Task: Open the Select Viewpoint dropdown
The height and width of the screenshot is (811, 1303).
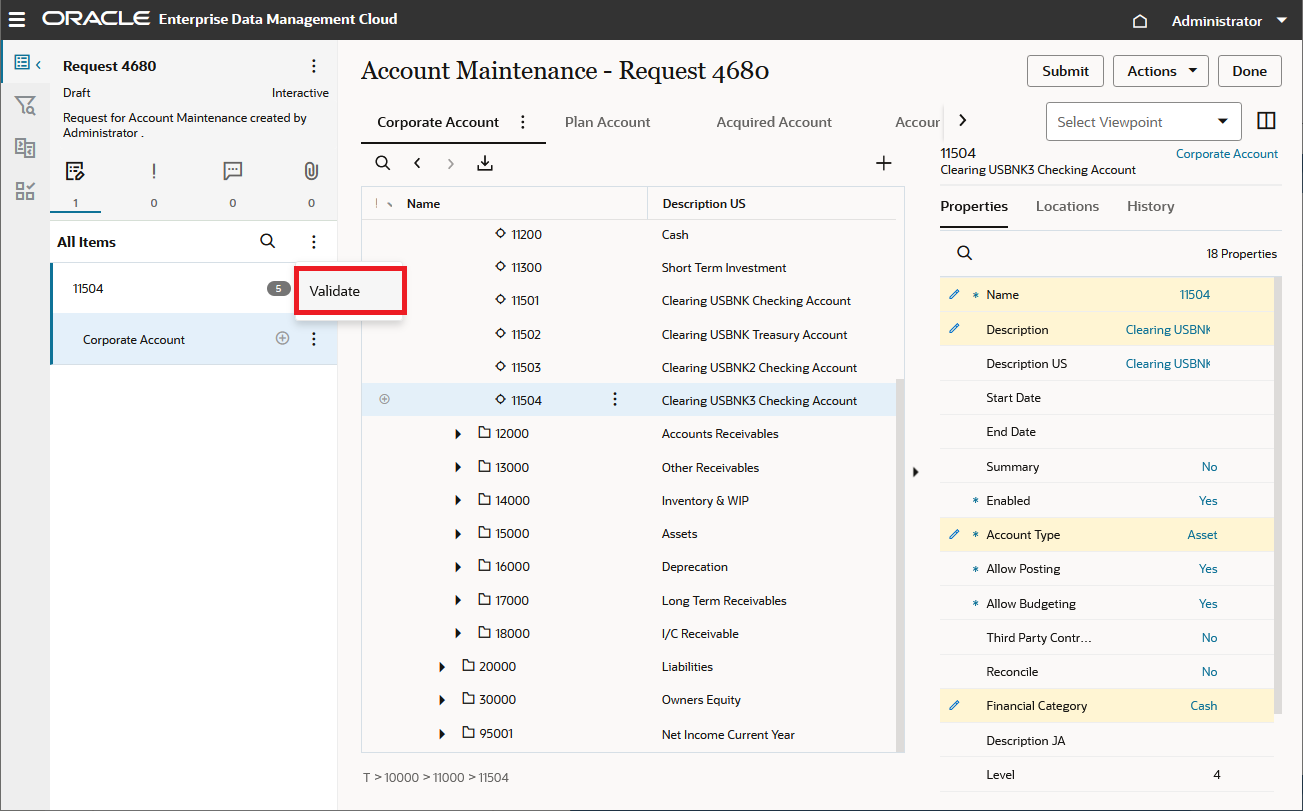Action: pos(1143,122)
